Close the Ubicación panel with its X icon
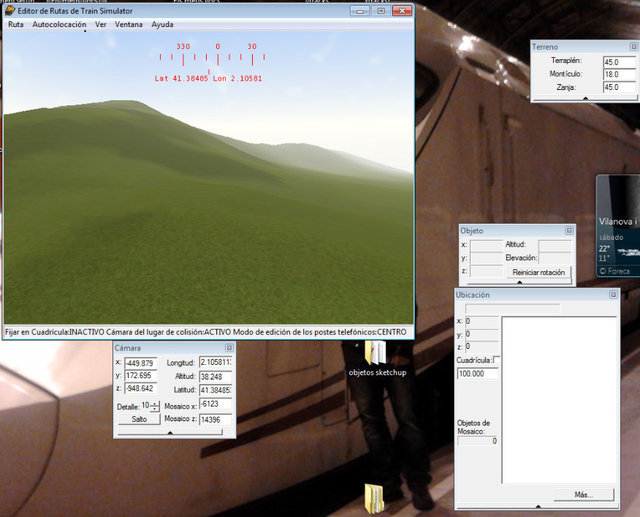Screen dimensions: 640x517 point(614,295)
